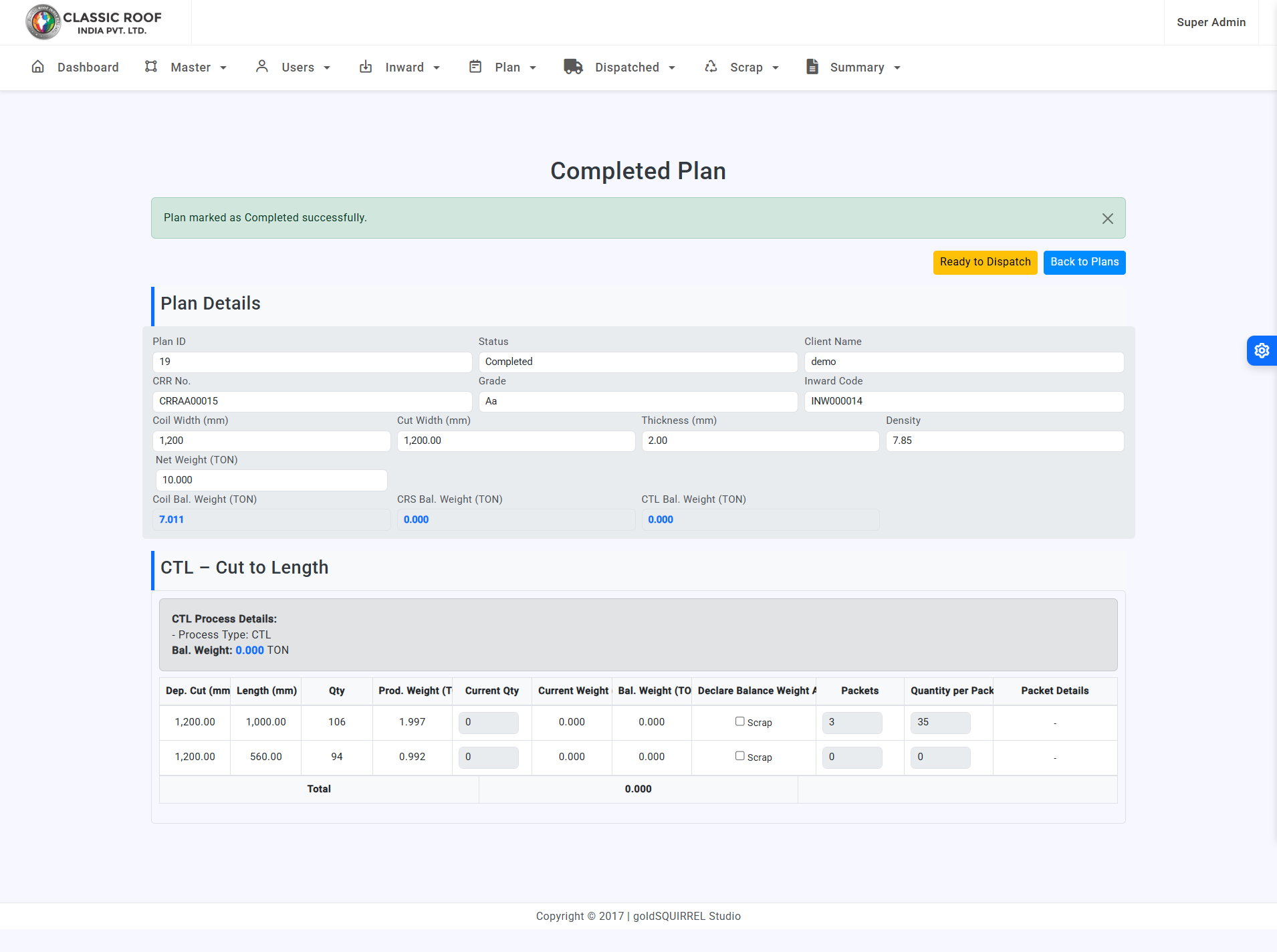Image resolution: width=1277 pixels, height=952 pixels.
Task: Click the Back to Plans button
Action: [x=1084, y=262]
